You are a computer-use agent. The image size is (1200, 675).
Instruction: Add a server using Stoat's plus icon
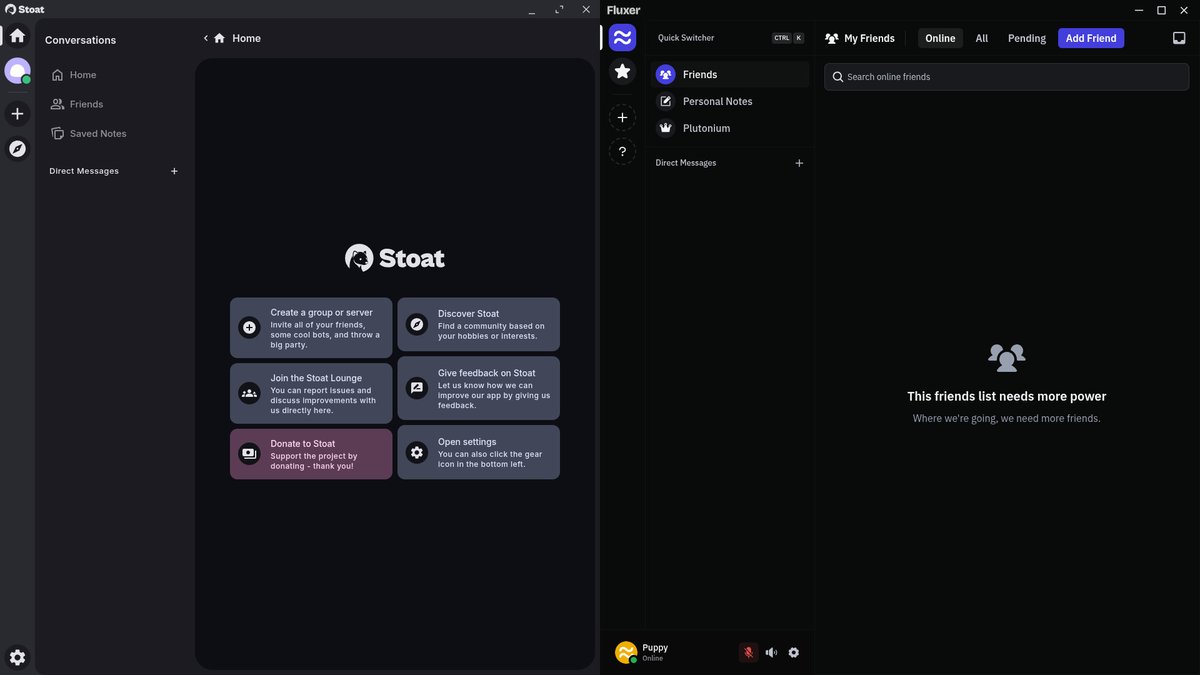coord(17,113)
